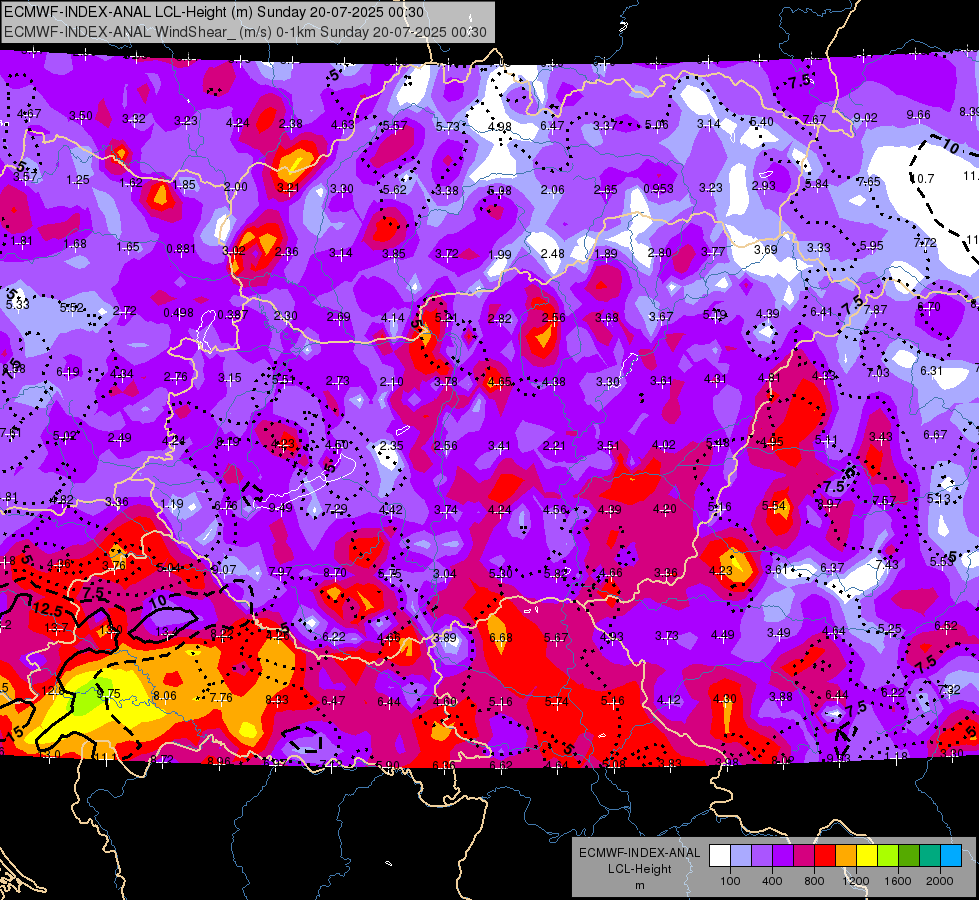
Task: Click the map value '1.25'
Action: [x=78, y=180]
